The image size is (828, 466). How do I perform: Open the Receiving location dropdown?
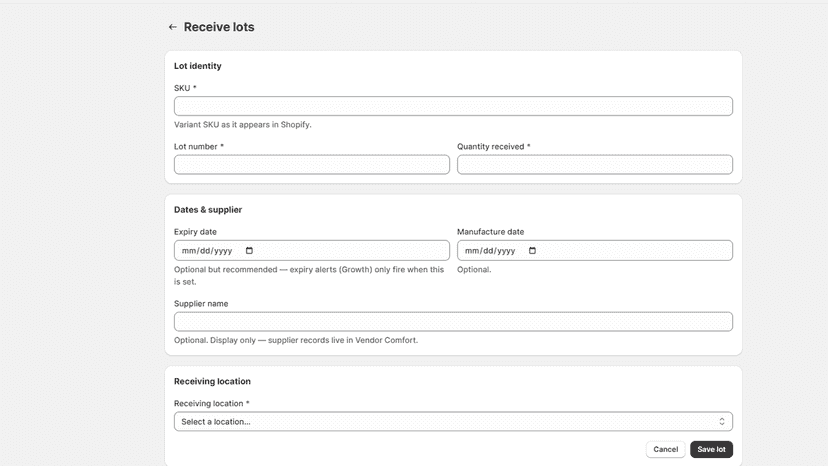tap(453, 422)
